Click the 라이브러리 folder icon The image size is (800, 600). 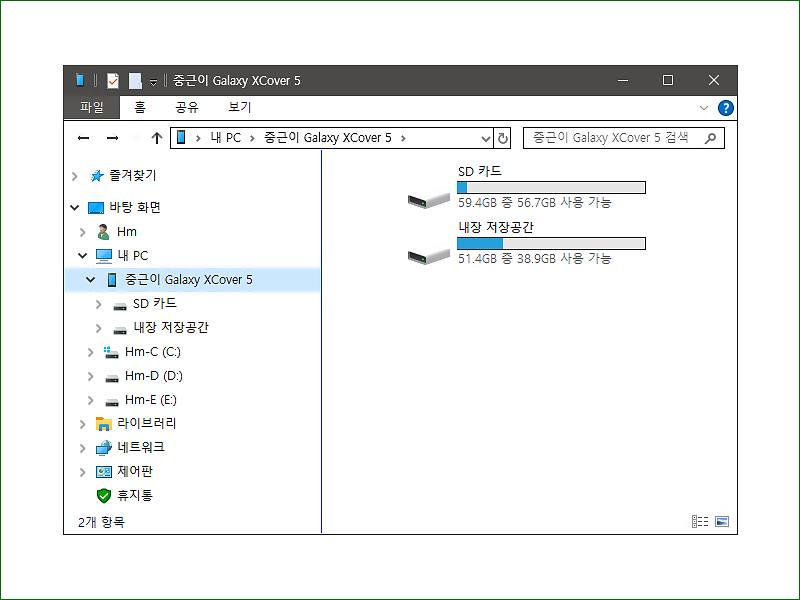click(x=104, y=423)
